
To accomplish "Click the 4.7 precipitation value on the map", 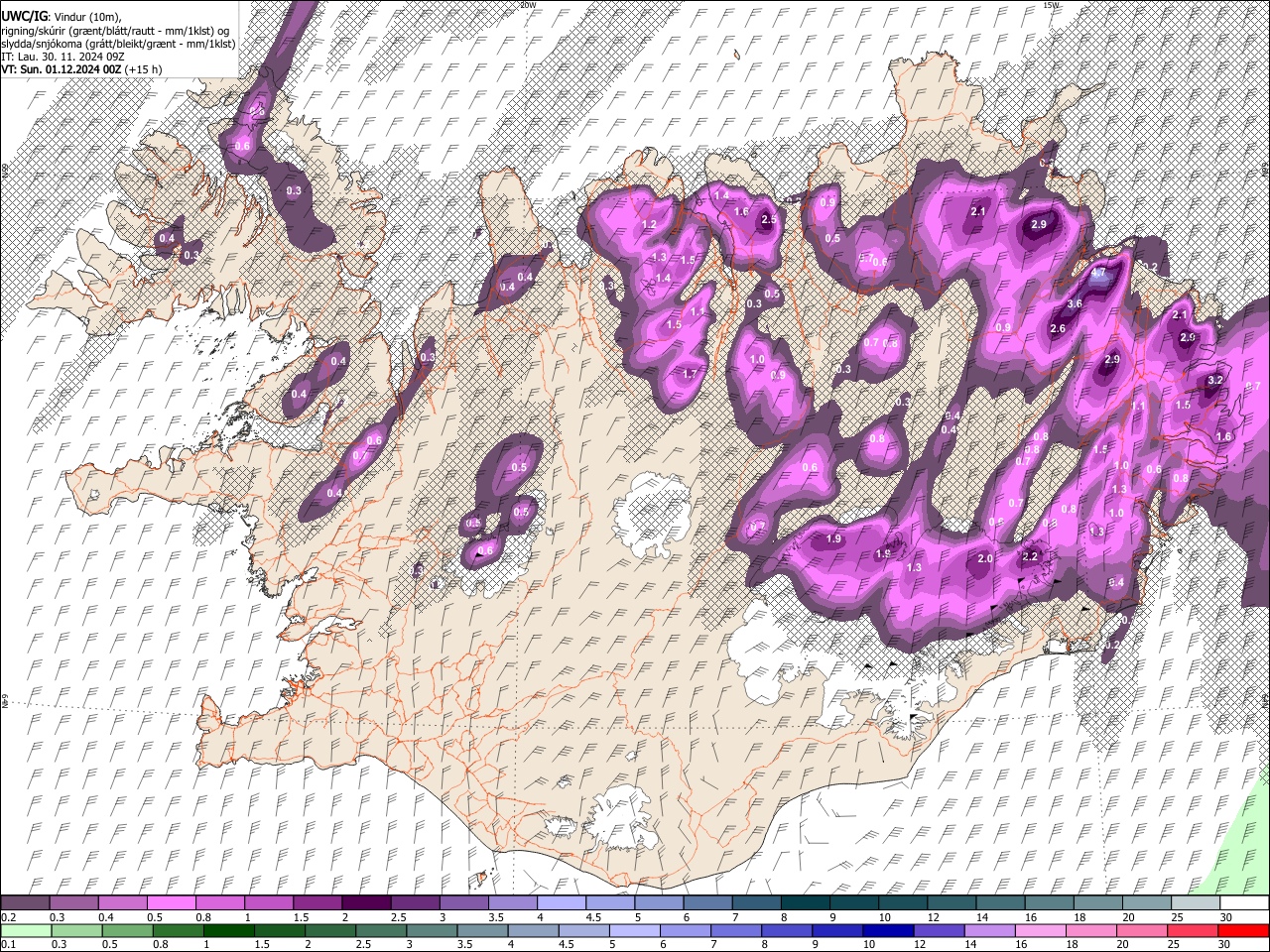I will pyautogui.click(x=1097, y=271).
